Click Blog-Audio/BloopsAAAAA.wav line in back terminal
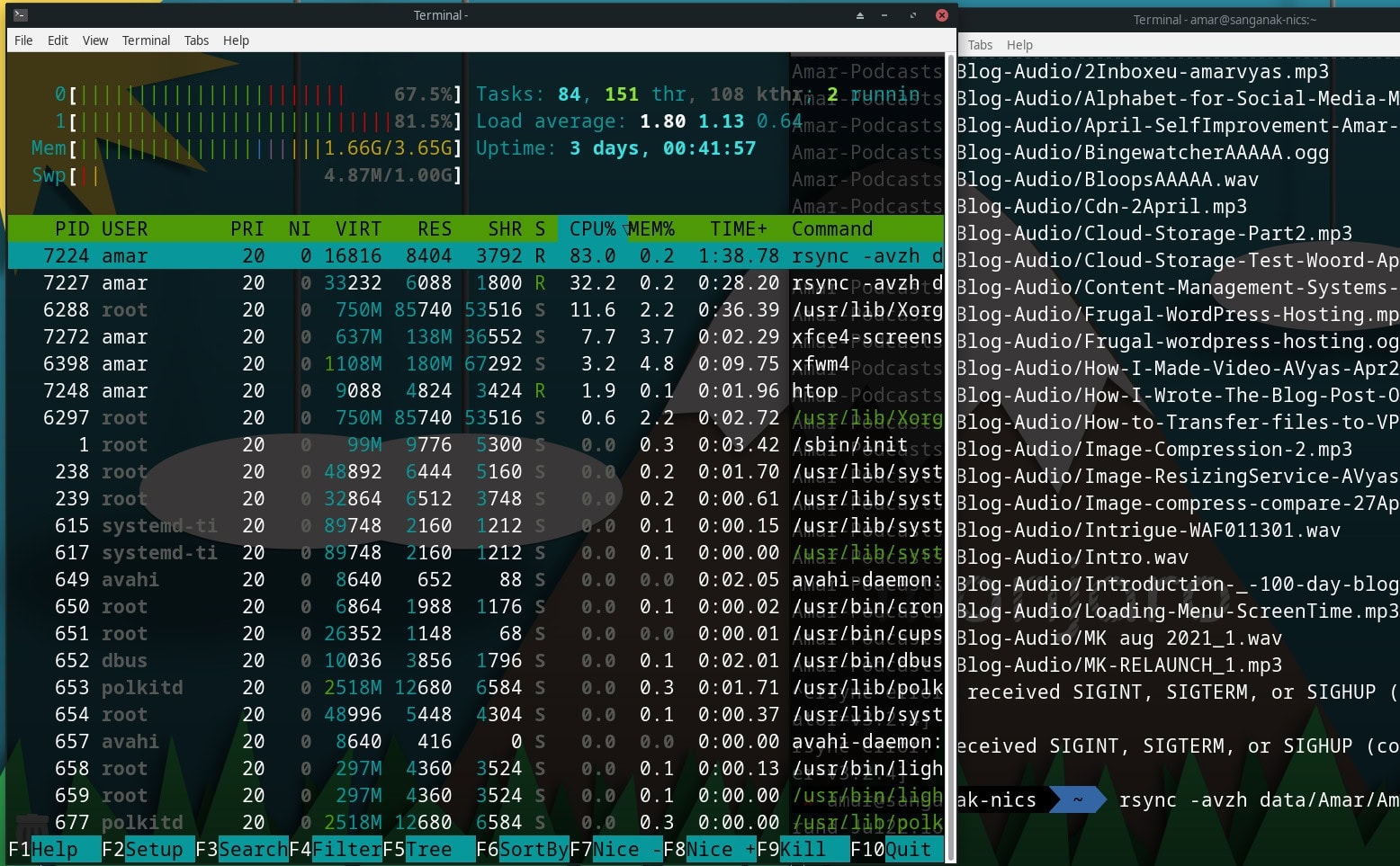Screen dimensions: 1400x866 pyautogui.click(x=1108, y=180)
